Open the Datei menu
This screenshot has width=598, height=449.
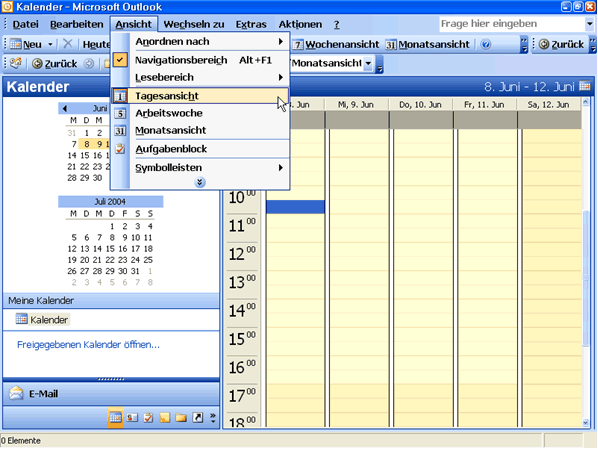pos(25,24)
